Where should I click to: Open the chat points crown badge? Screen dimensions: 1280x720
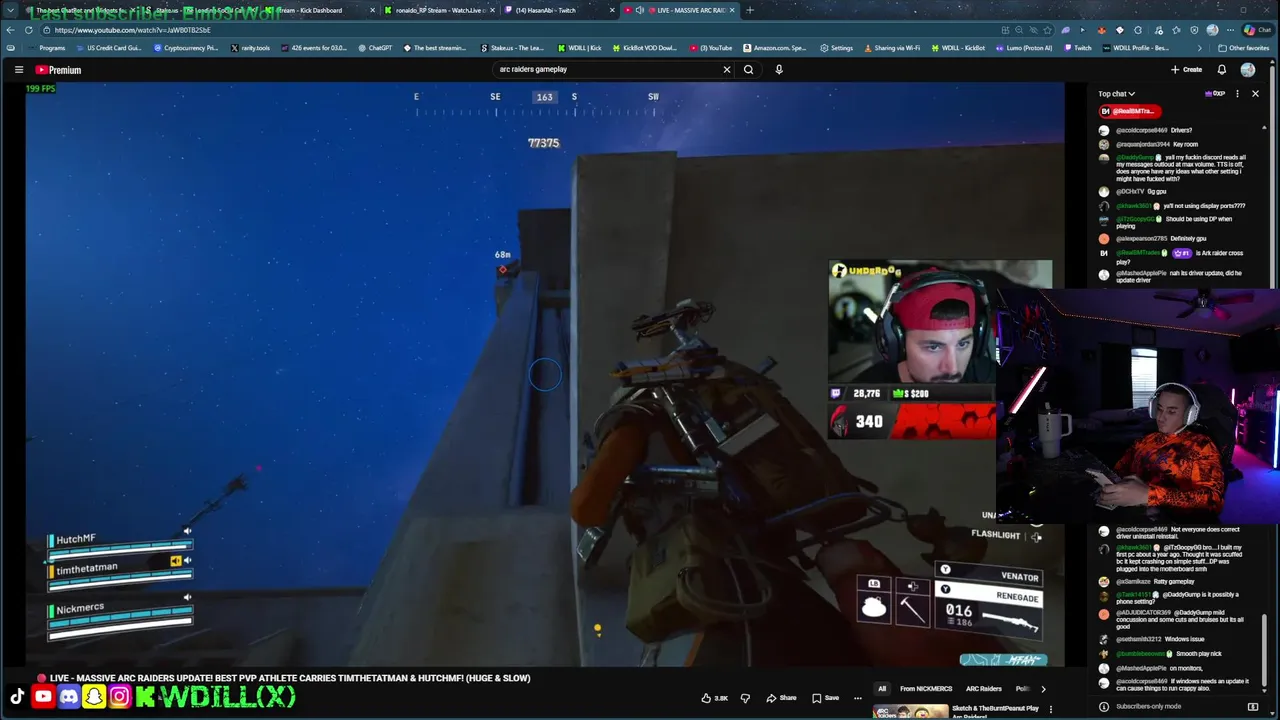pos(1216,94)
